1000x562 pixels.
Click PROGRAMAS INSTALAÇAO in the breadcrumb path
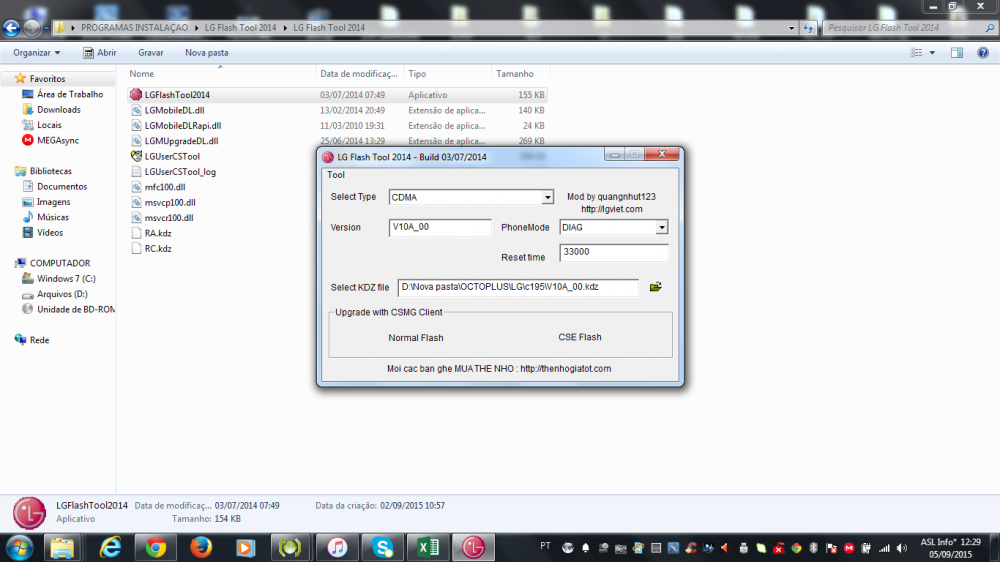tap(135, 28)
